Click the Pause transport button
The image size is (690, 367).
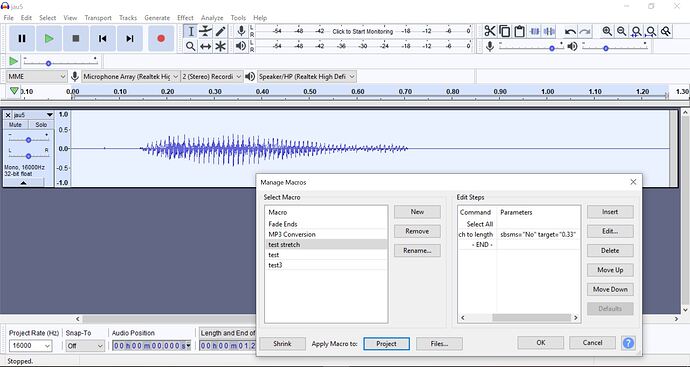pos(22,39)
